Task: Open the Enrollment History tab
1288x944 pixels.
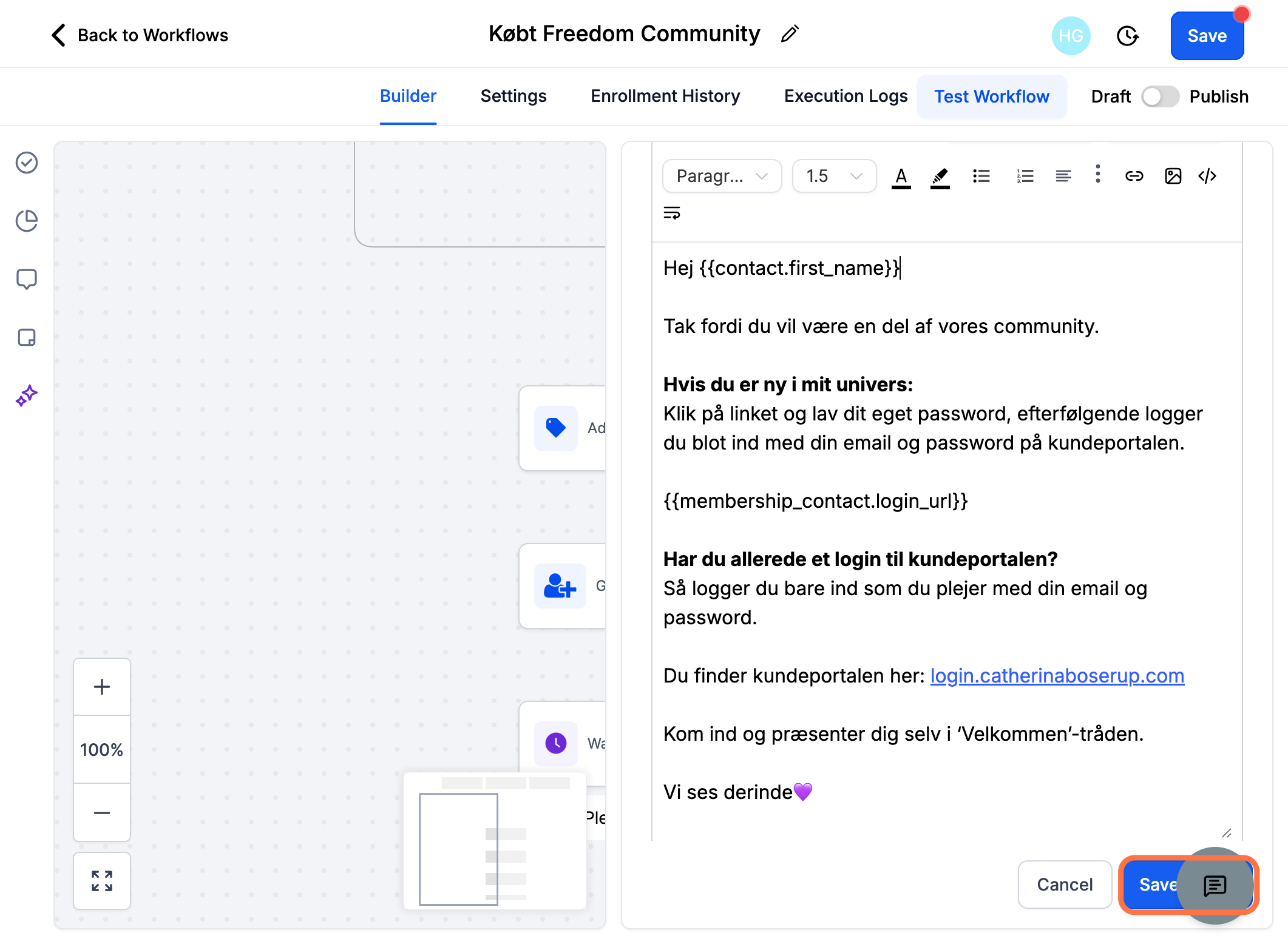Action: 665,96
